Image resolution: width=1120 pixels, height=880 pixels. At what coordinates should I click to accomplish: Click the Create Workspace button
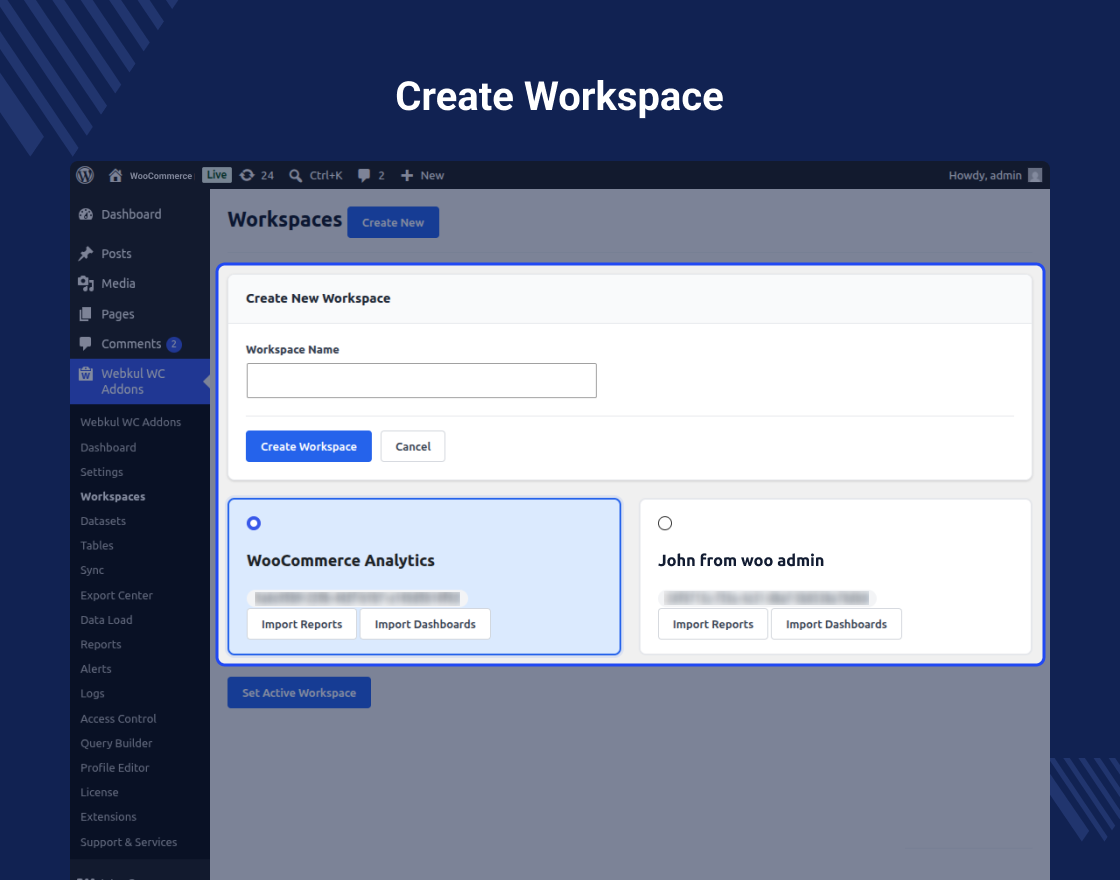tap(309, 446)
